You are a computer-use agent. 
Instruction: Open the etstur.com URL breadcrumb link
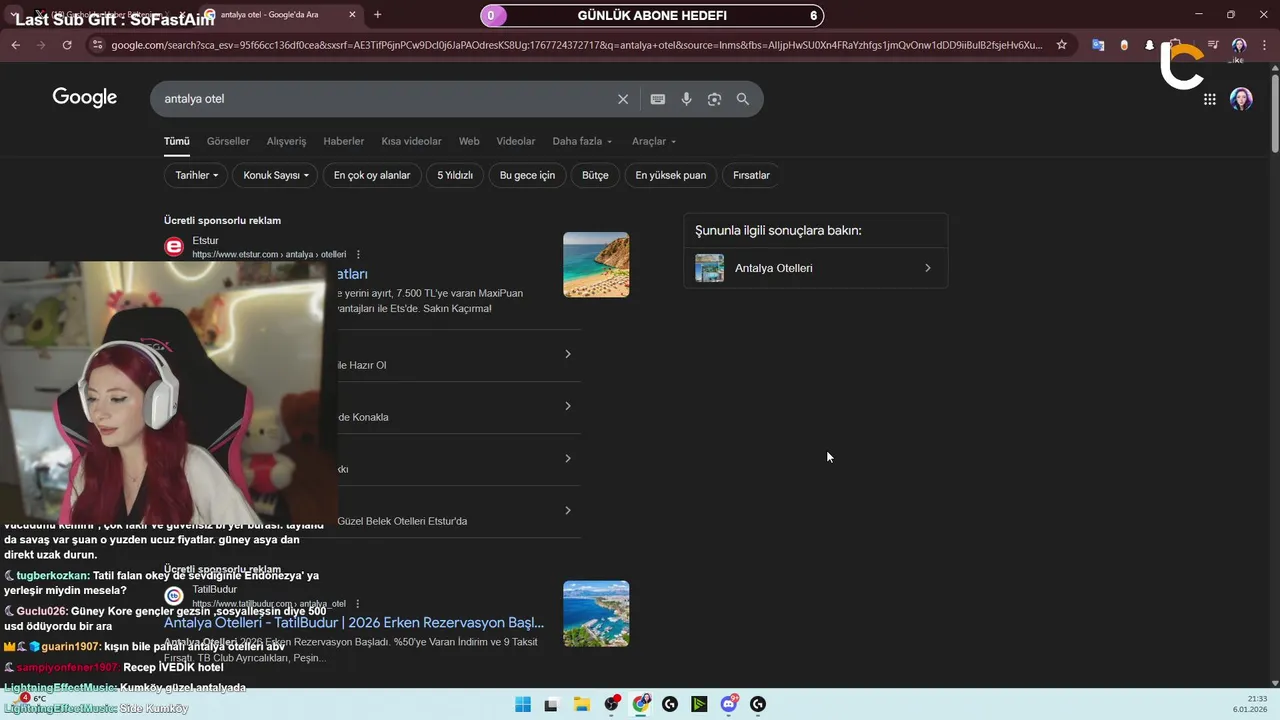tap(269, 255)
